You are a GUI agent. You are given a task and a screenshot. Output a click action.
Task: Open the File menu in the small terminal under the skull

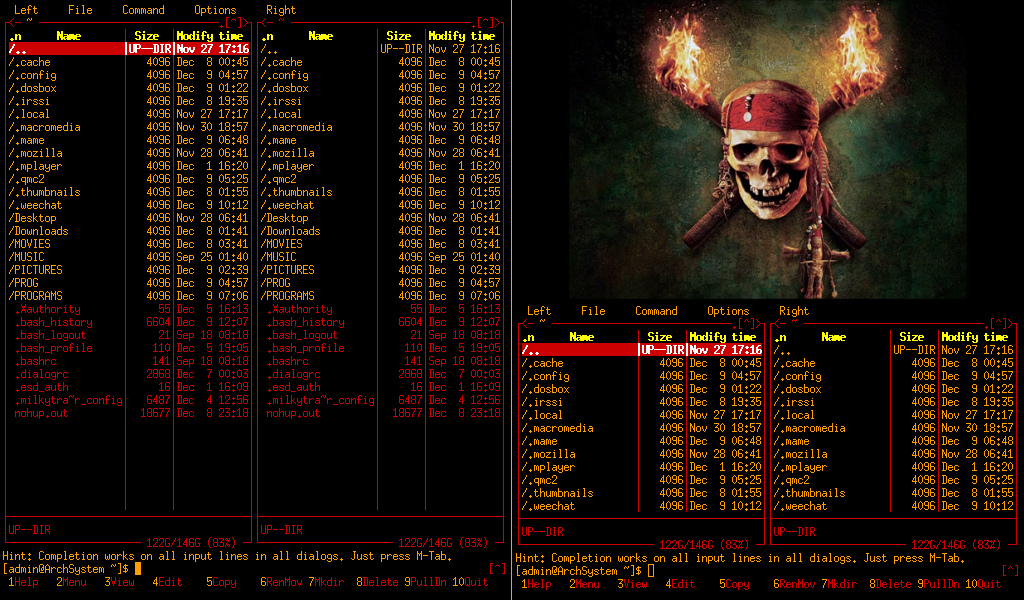593,311
